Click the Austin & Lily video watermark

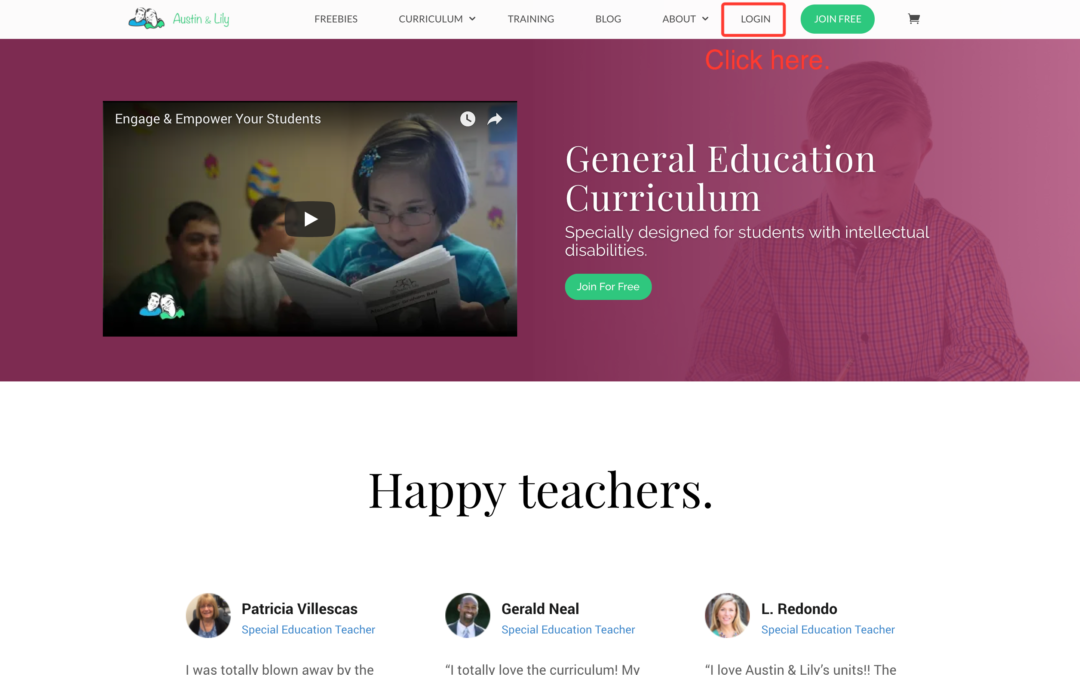(x=162, y=306)
